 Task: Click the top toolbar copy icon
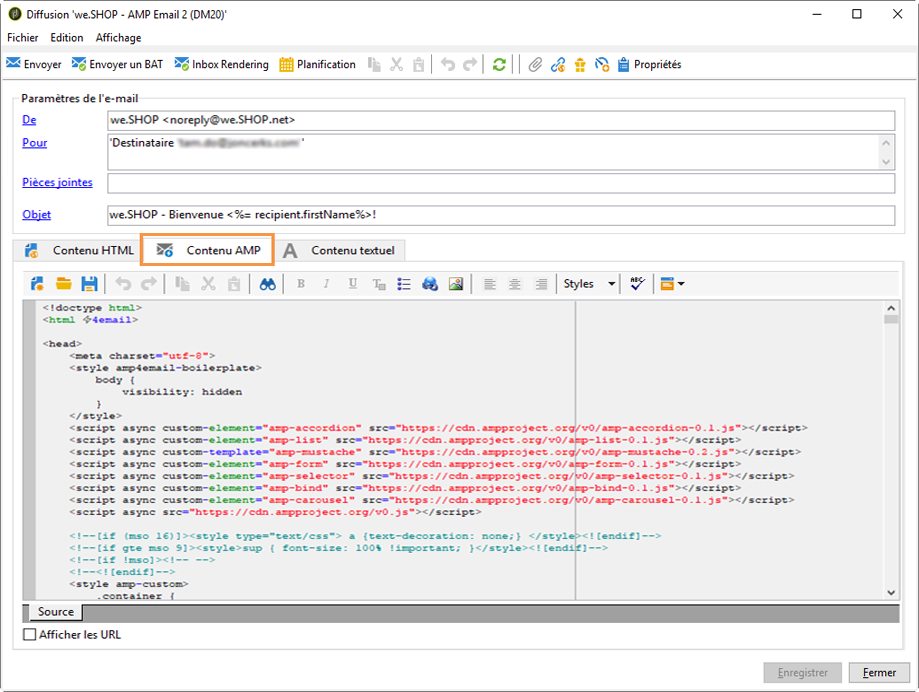[374, 64]
